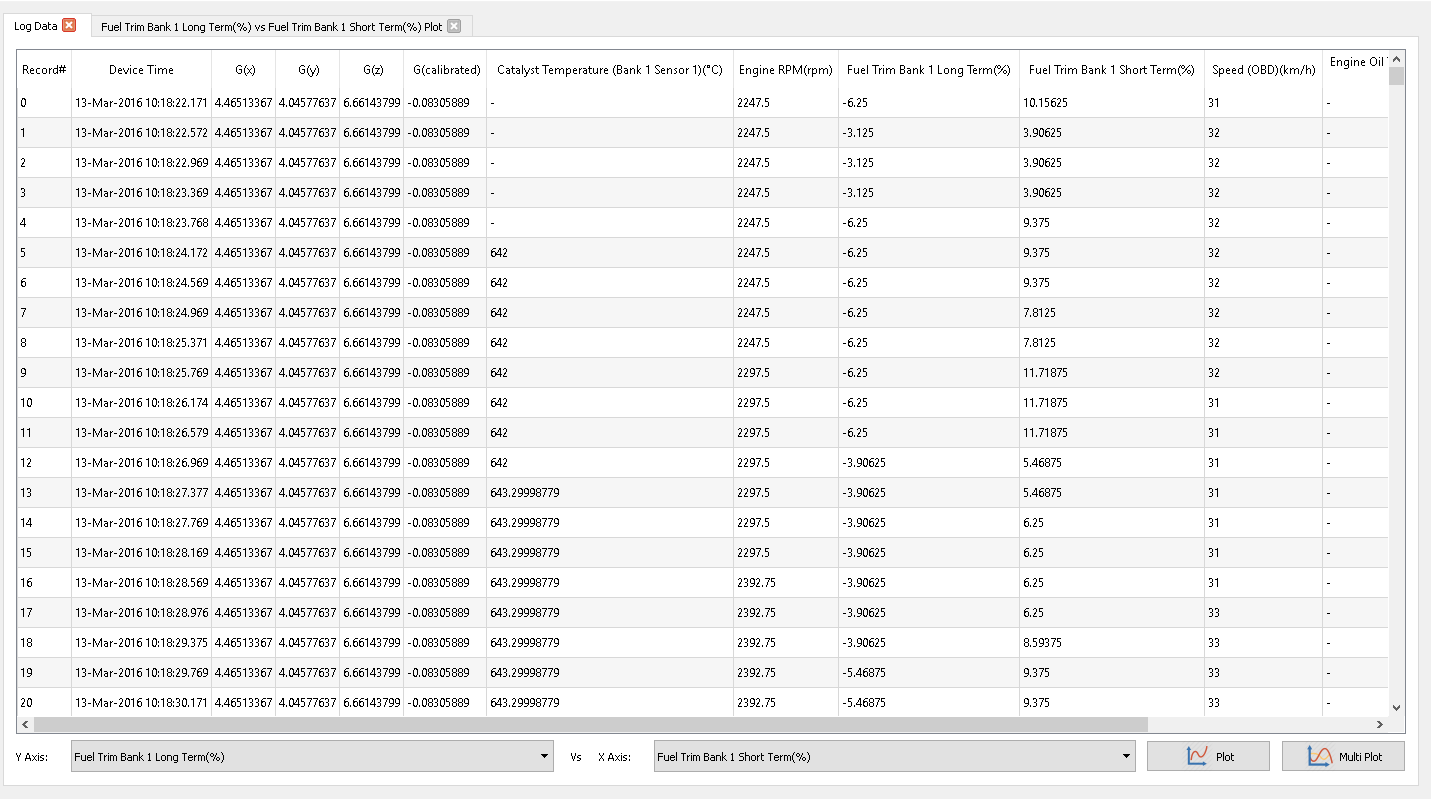This screenshot has height=799, width=1431.
Task: Sort by Engine RPM column header
Action: [x=785, y=70]
